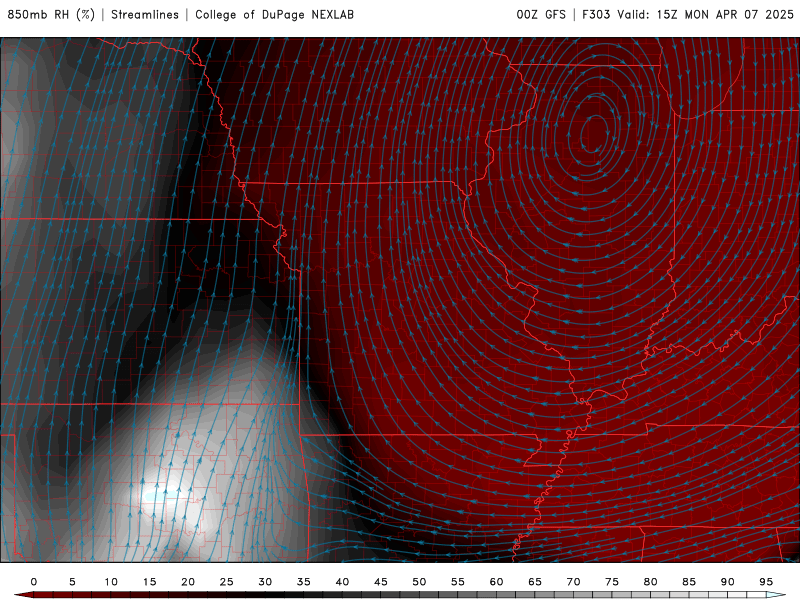Click the "15" colorbar scale label
Viewport: 800px width, 600px height.
click(149, 582)
